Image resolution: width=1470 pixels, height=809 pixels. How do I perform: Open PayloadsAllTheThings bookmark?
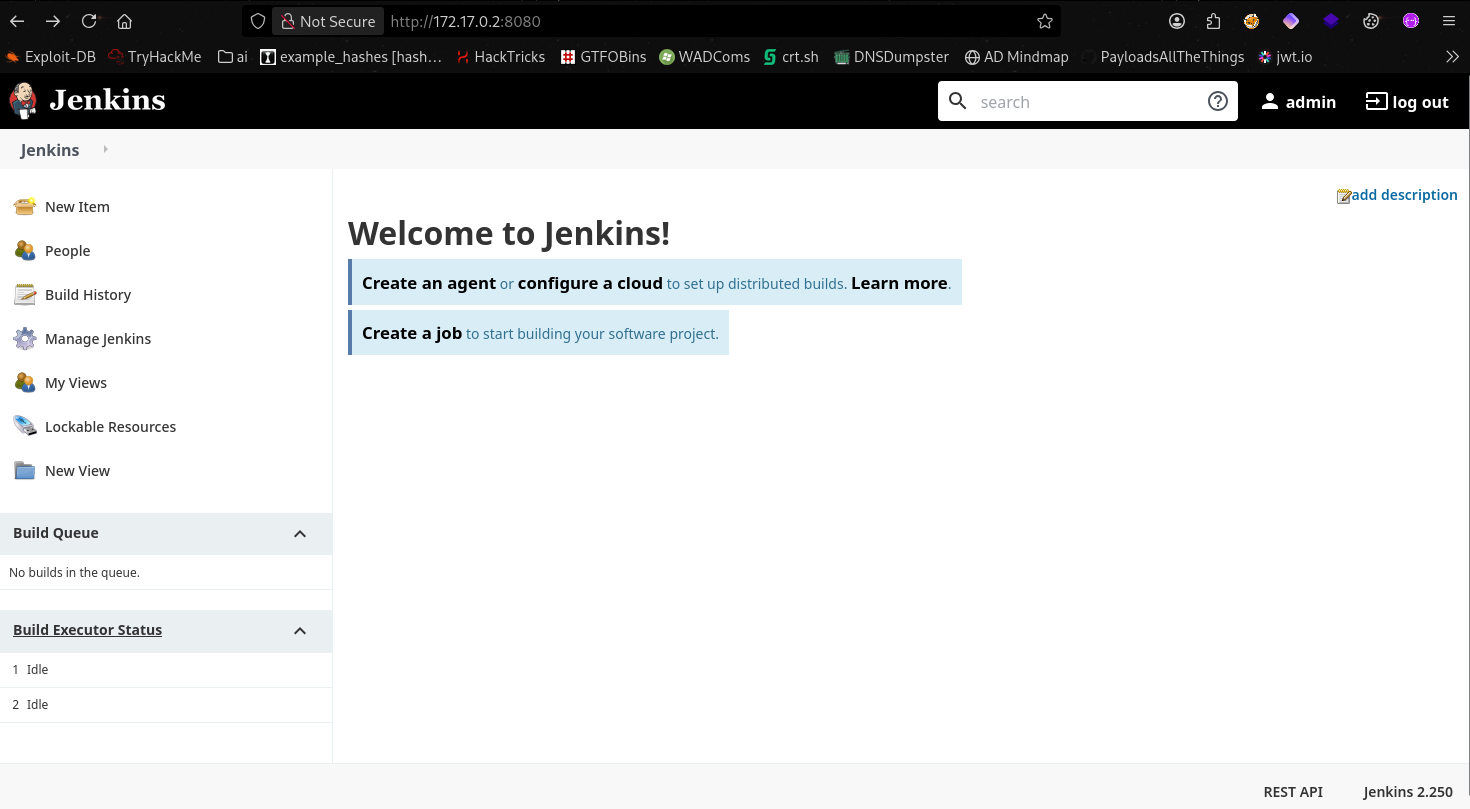1163,57
